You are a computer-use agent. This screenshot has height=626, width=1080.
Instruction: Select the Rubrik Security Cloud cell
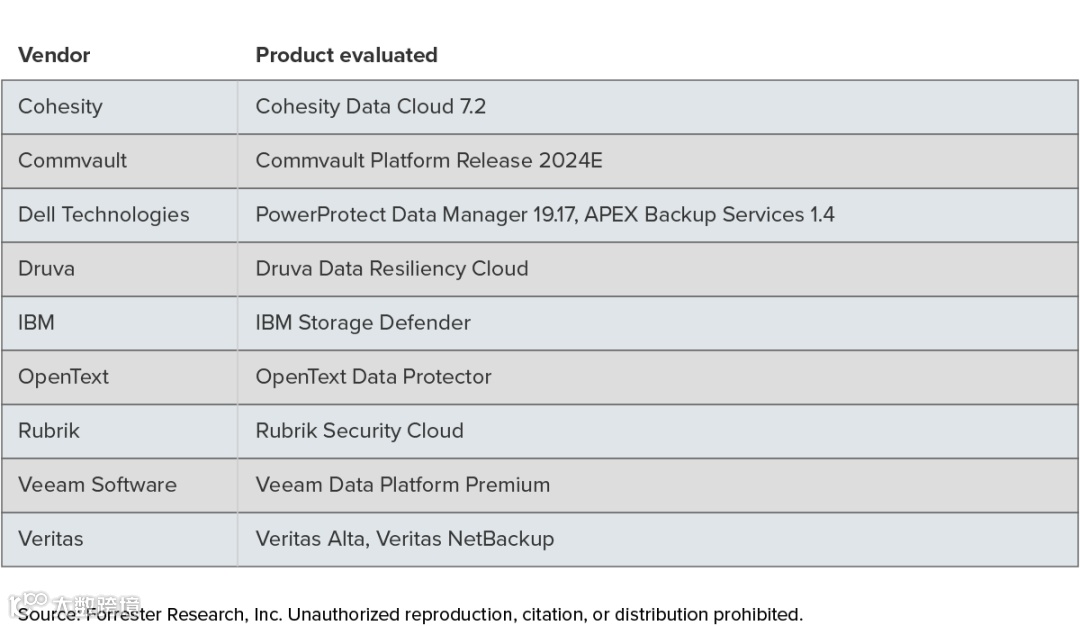[360, 431]
